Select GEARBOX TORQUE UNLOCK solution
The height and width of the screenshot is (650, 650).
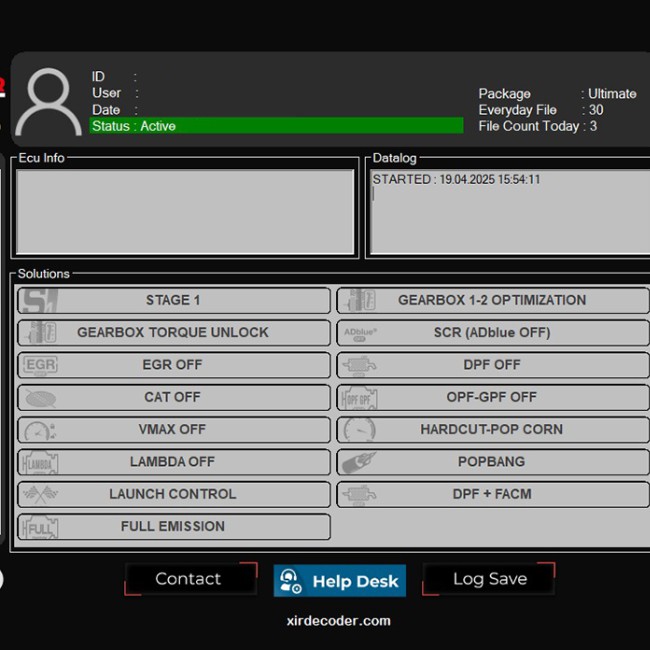[x=174, y=332]
